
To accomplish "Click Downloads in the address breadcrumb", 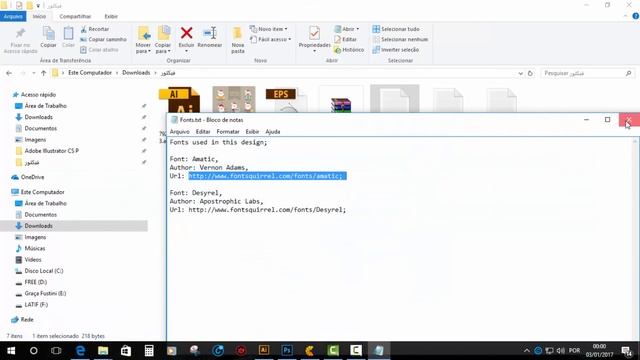I will (136, 73).
